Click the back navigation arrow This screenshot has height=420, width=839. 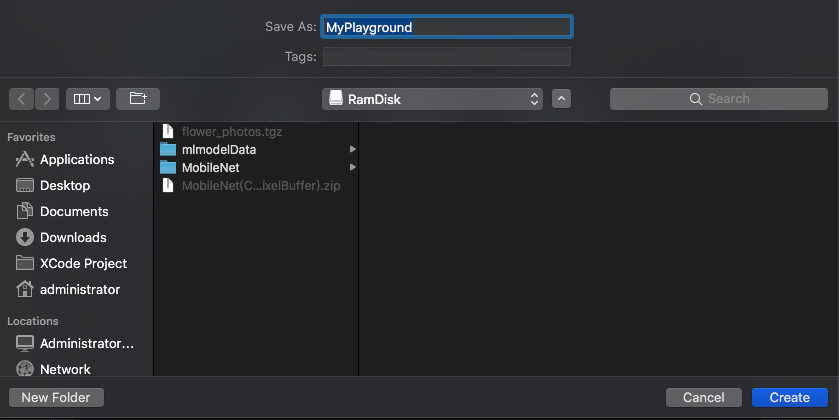(22, 99)
